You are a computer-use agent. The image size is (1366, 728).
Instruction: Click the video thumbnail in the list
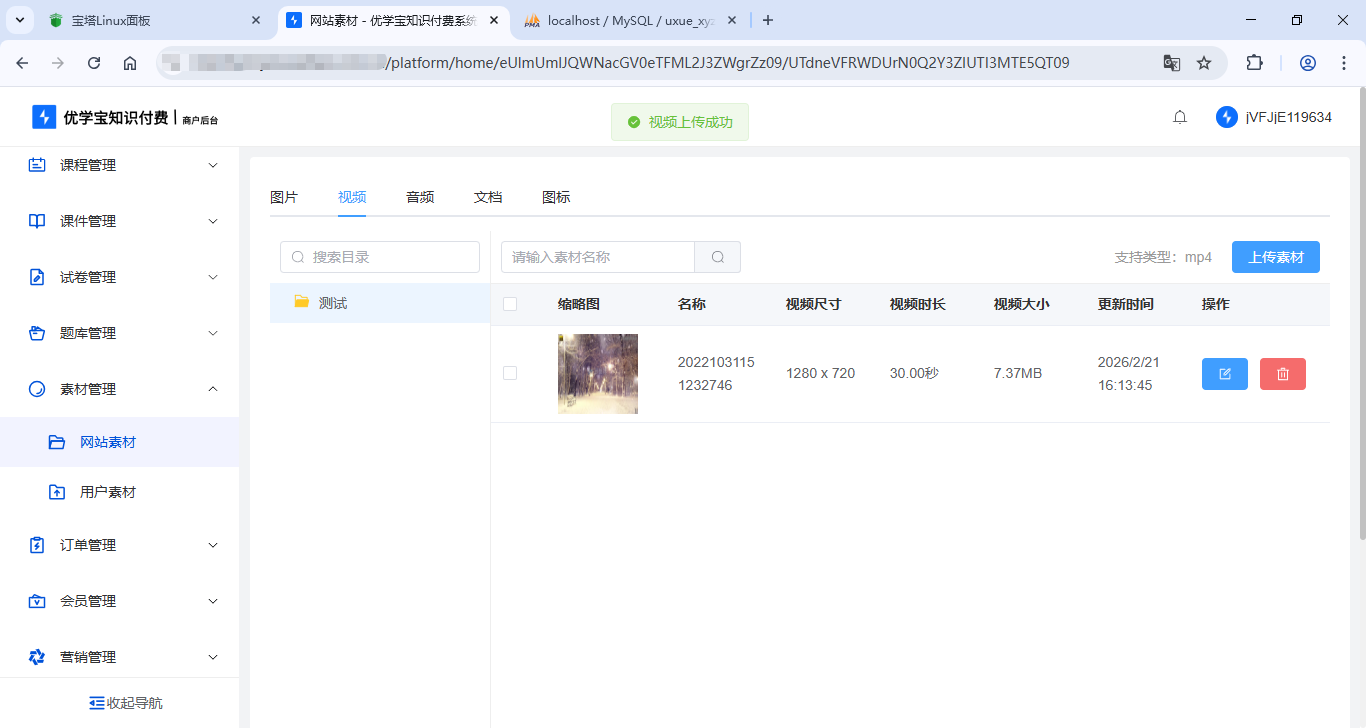point(597,373)
